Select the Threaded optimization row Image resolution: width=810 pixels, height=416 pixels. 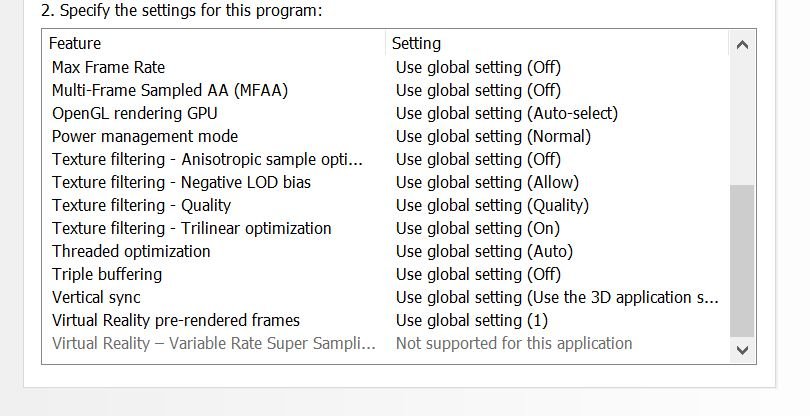(x=131, y=251)
